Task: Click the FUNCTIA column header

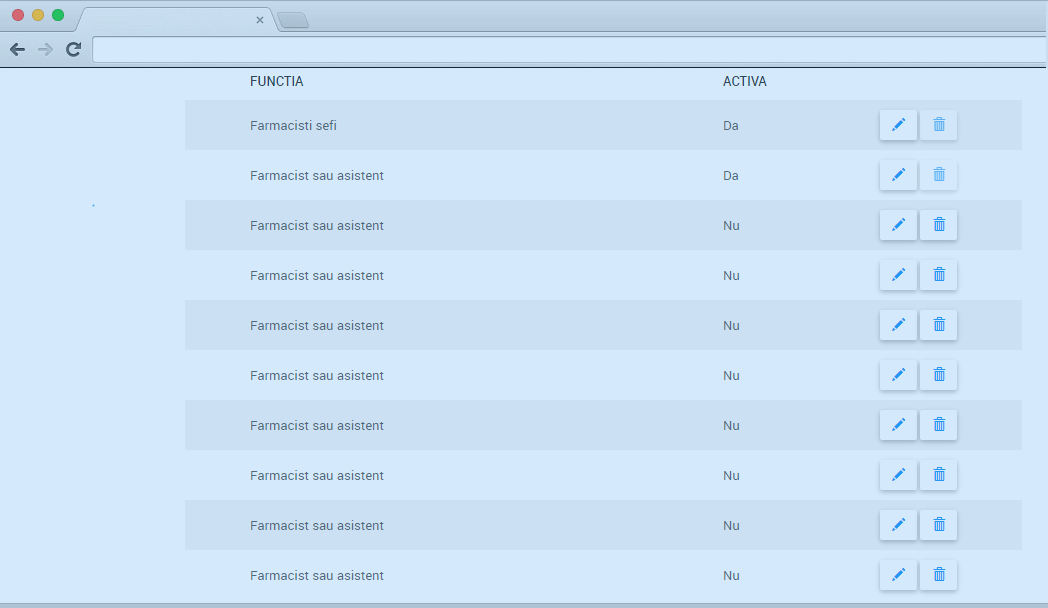Action: (x=277, y=82)
